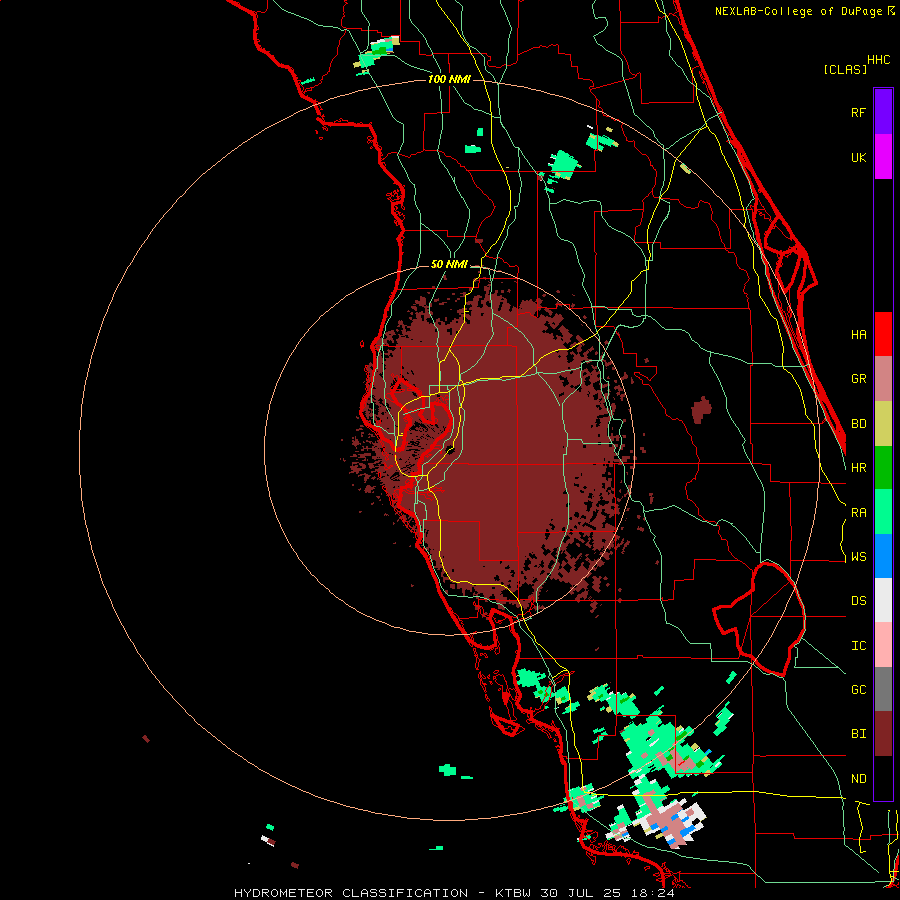This screenshot has height=900, width=900.
Task: Click the RA legend label
Action: [858, 513]
